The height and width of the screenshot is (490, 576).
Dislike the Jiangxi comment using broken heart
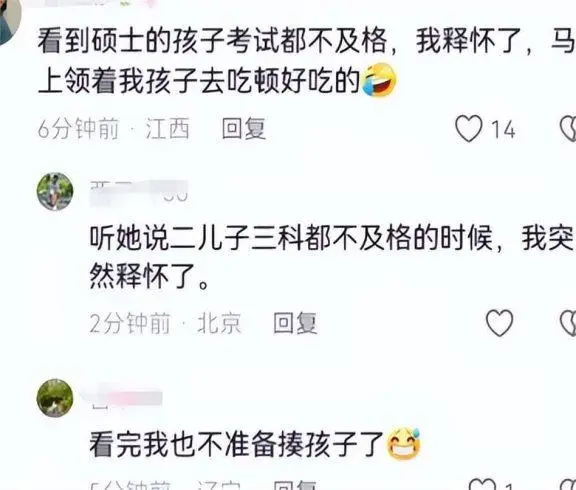click(568, 129)
